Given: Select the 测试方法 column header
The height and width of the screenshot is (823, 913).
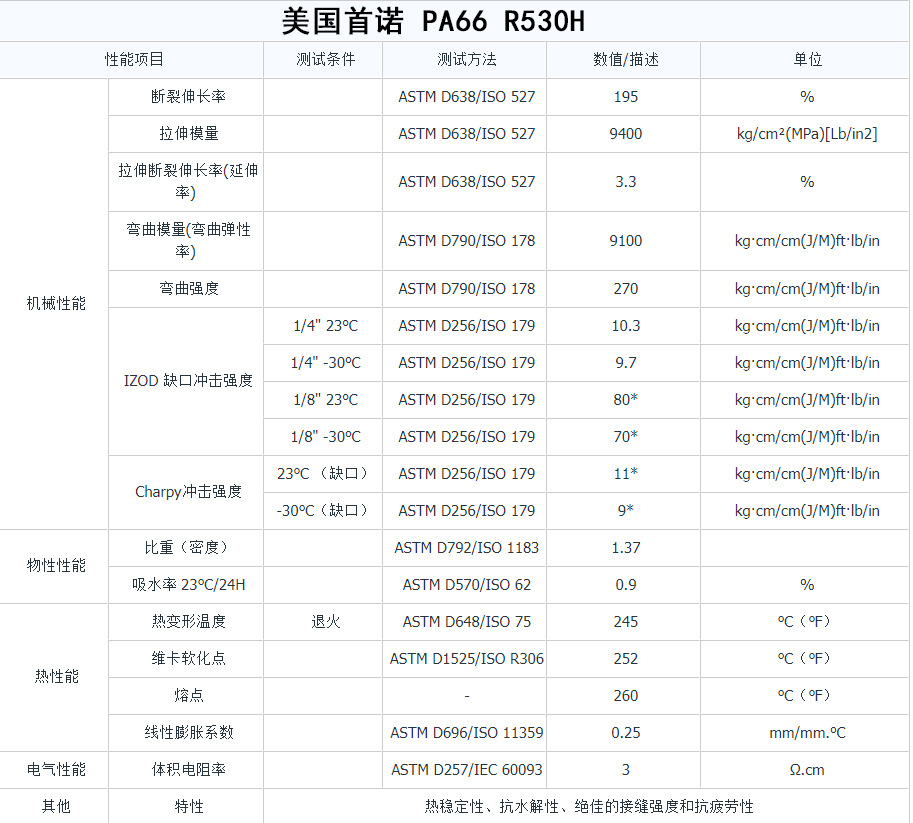Looking at the screenshot, I should click(466, 60).
